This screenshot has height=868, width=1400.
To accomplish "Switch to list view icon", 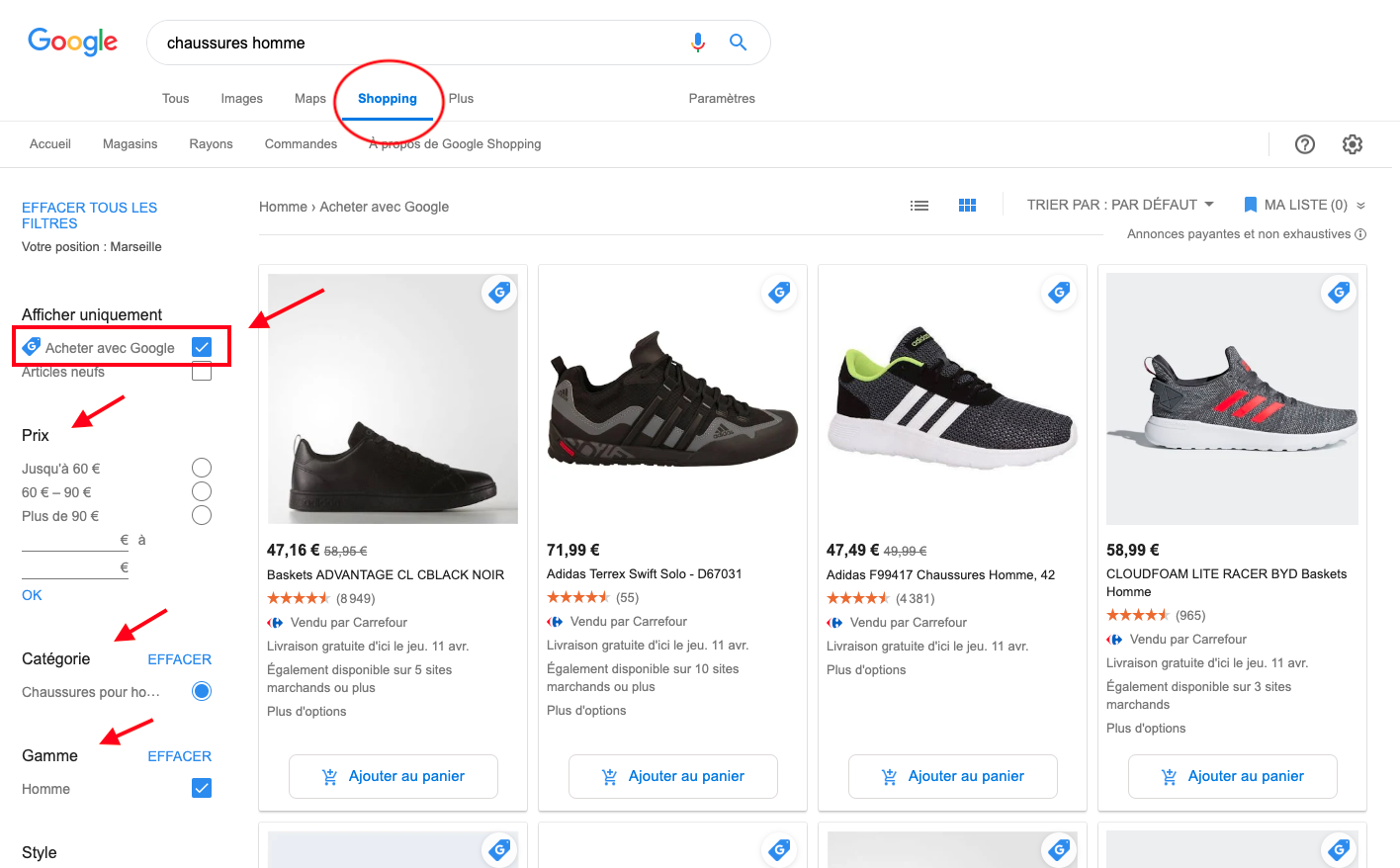I will (919, 206).
